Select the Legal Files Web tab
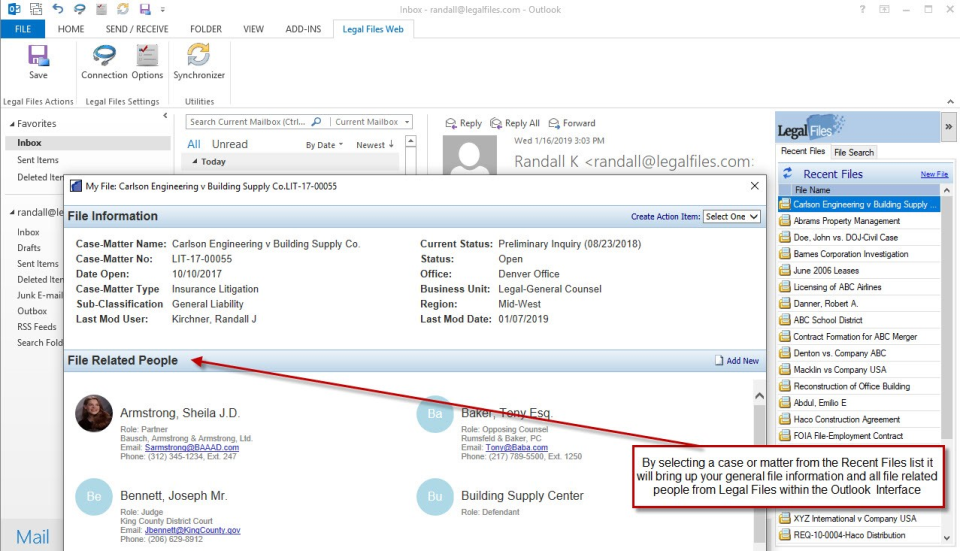This screenshot has height=551, width=960. click(x=373, y=29)
